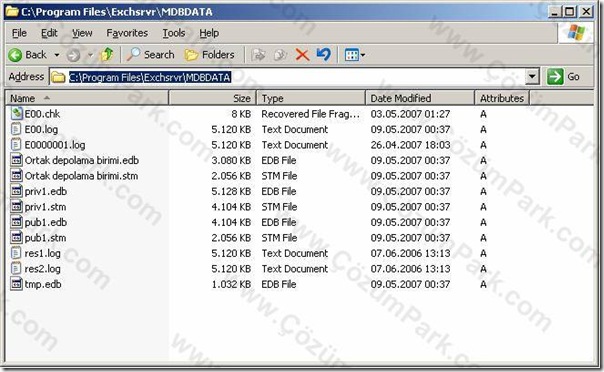Select Ortak depolama birimi.edb file icon
The image size is (604, 372).
click(17, 160)
